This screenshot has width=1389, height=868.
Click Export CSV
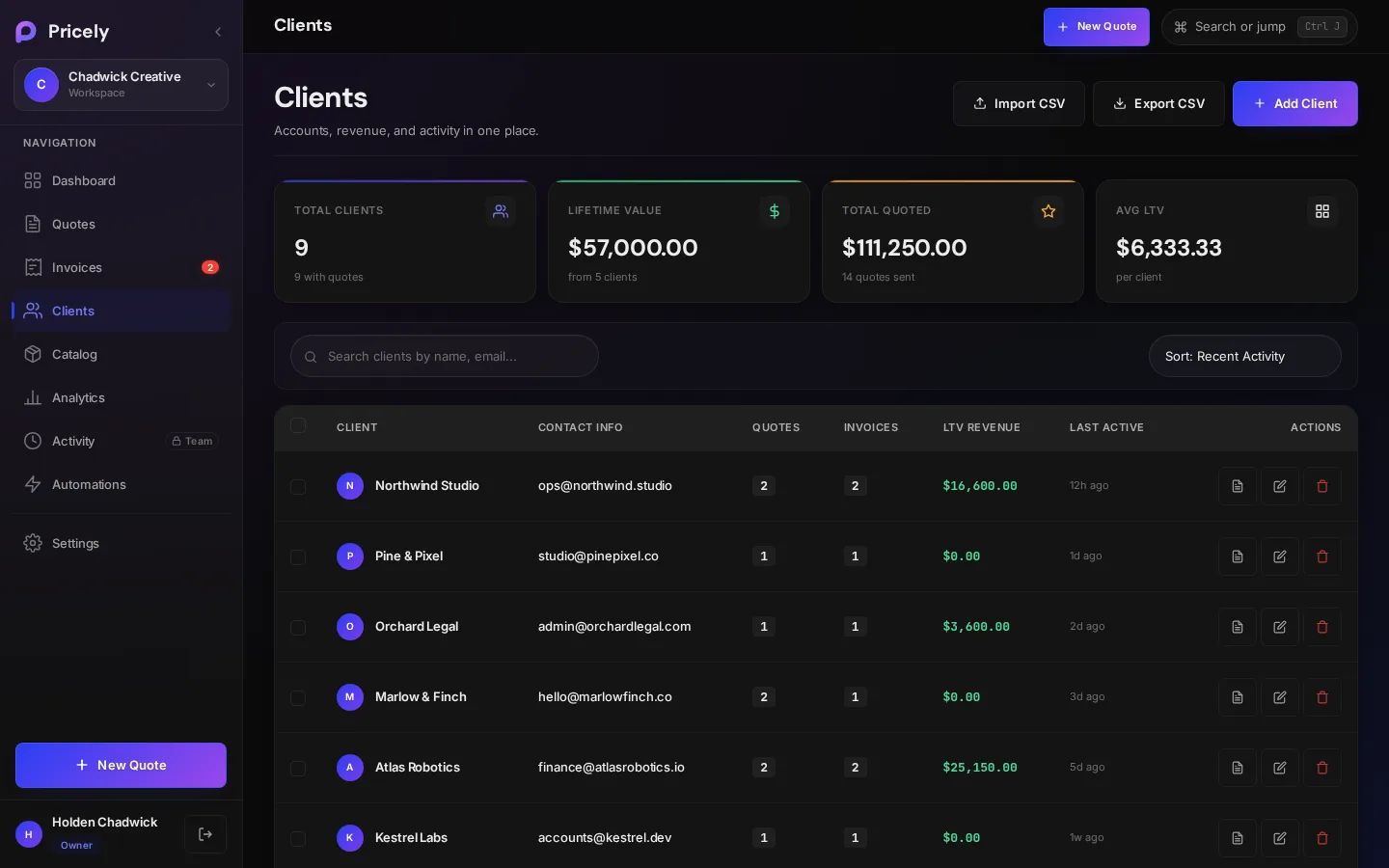click(x=1158, y=103)
